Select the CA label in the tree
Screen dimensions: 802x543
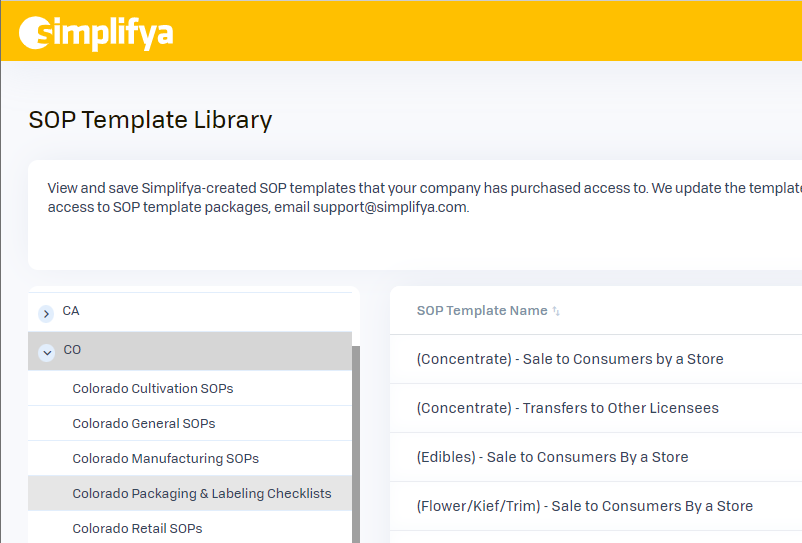71,311
